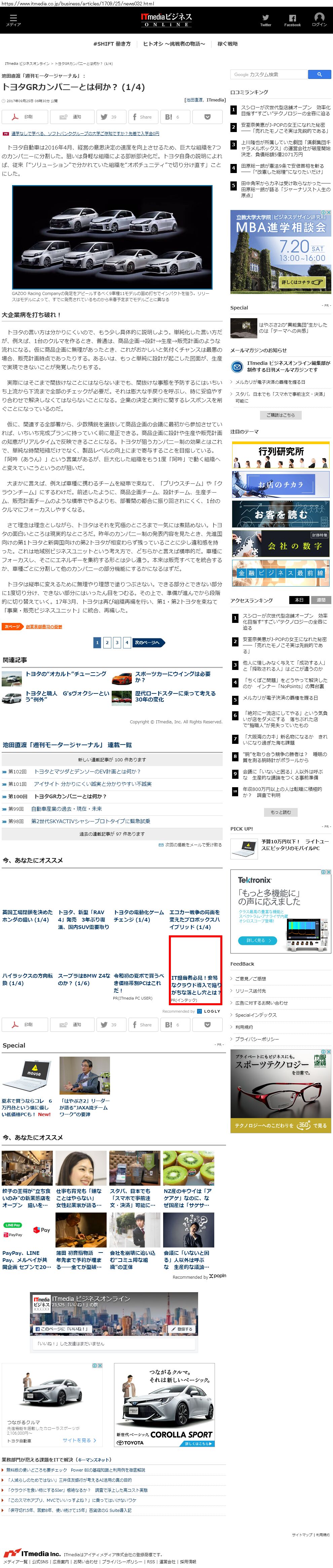Click the Pocket icon in the lower share bar

click(x=207, y=1024)
